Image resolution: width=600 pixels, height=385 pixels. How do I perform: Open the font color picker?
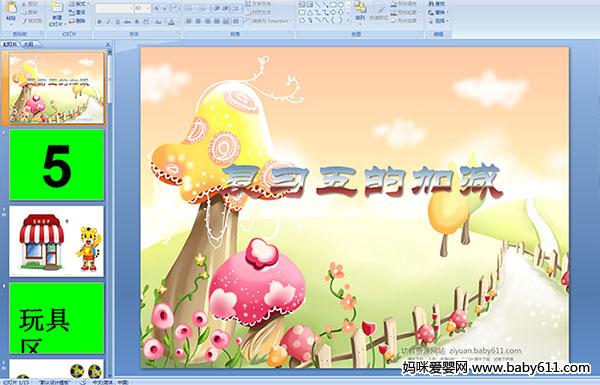point(171,22)
